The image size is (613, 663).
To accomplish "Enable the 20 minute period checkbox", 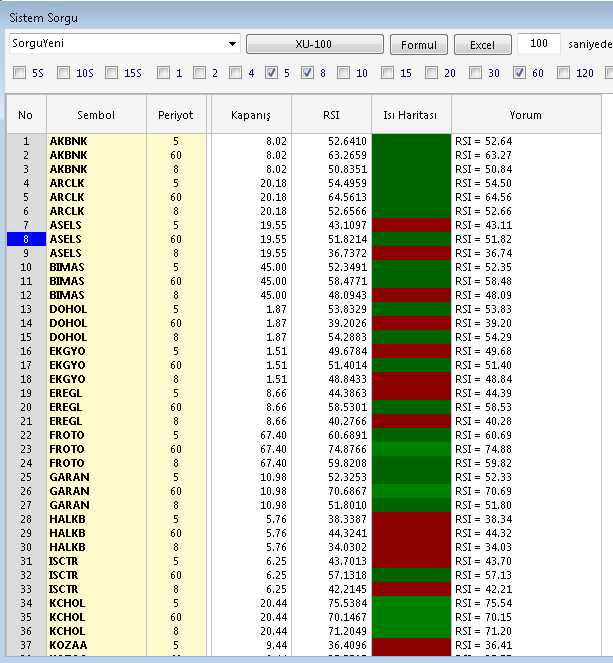I will (x=431, y=73).
